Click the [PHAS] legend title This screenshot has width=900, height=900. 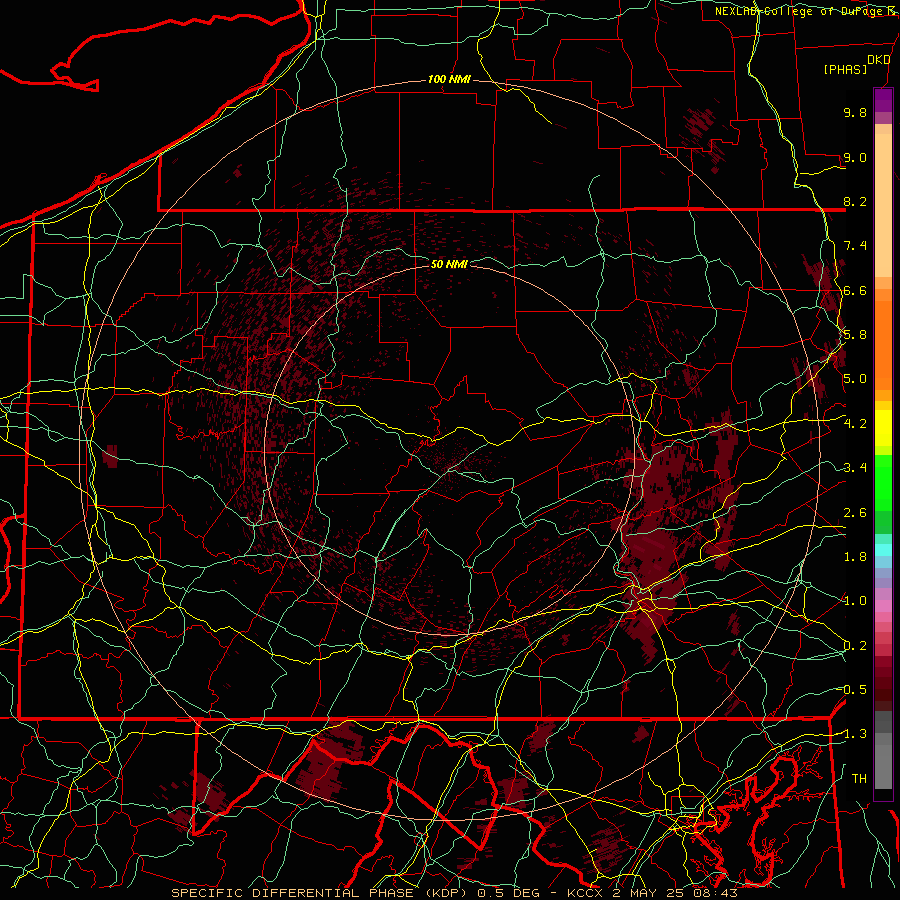click(845, 69)
